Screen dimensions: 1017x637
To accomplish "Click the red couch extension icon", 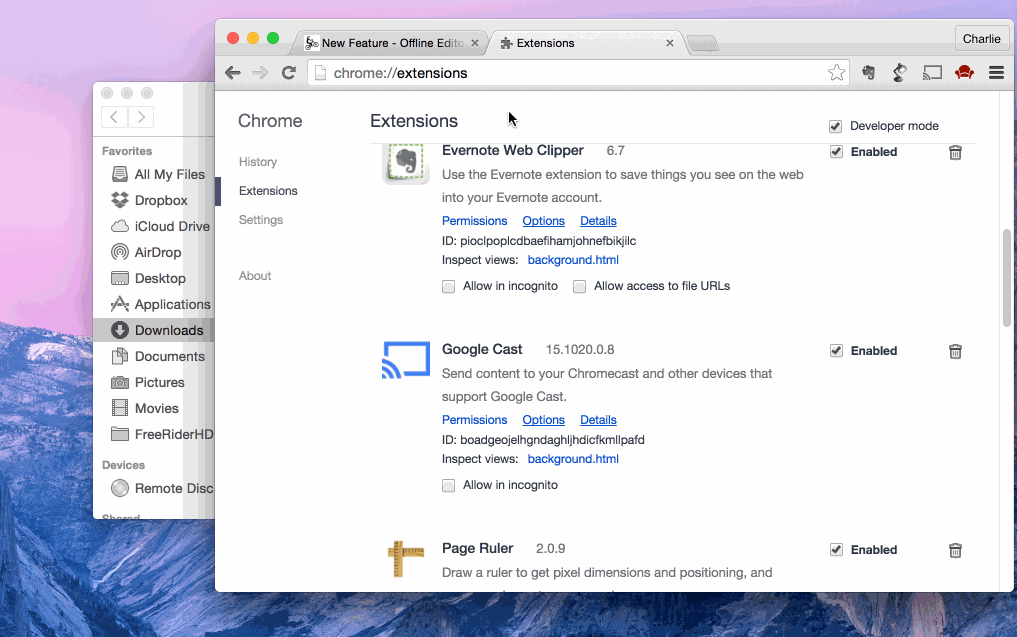I will pos(964,73).
